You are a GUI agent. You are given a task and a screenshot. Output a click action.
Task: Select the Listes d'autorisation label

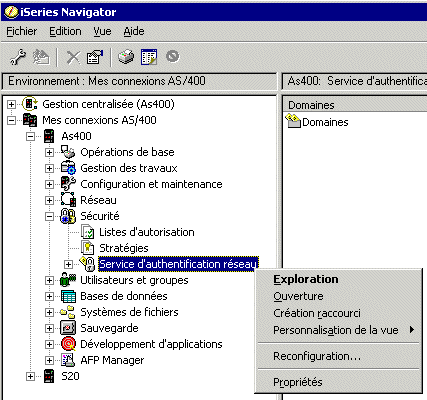click(147, 232)
